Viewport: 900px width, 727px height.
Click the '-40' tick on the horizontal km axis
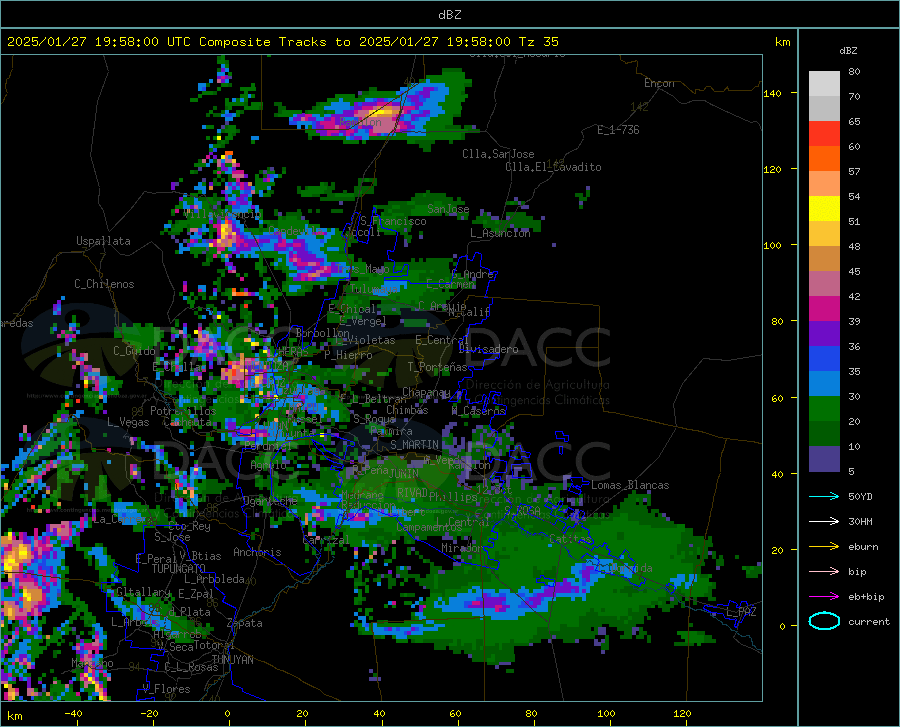tap(72, 714)
